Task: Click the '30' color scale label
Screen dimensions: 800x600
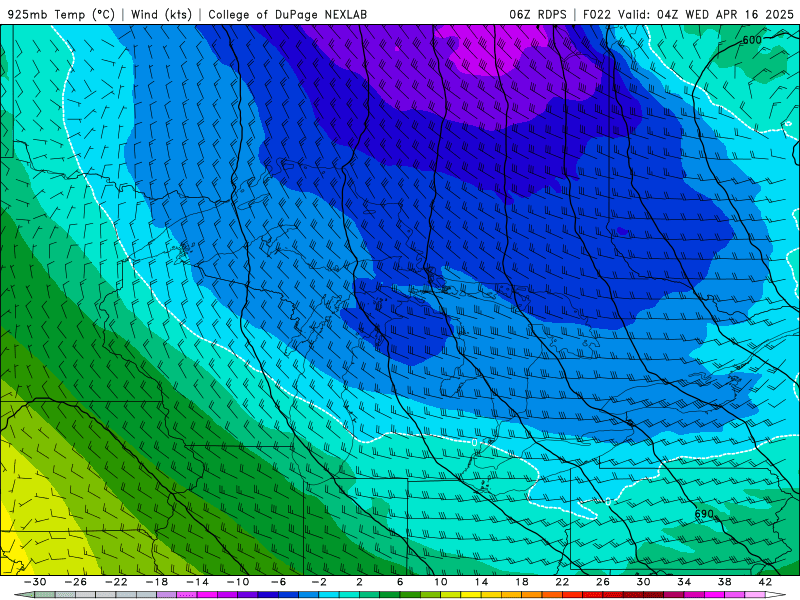Action: click(643, 582)
